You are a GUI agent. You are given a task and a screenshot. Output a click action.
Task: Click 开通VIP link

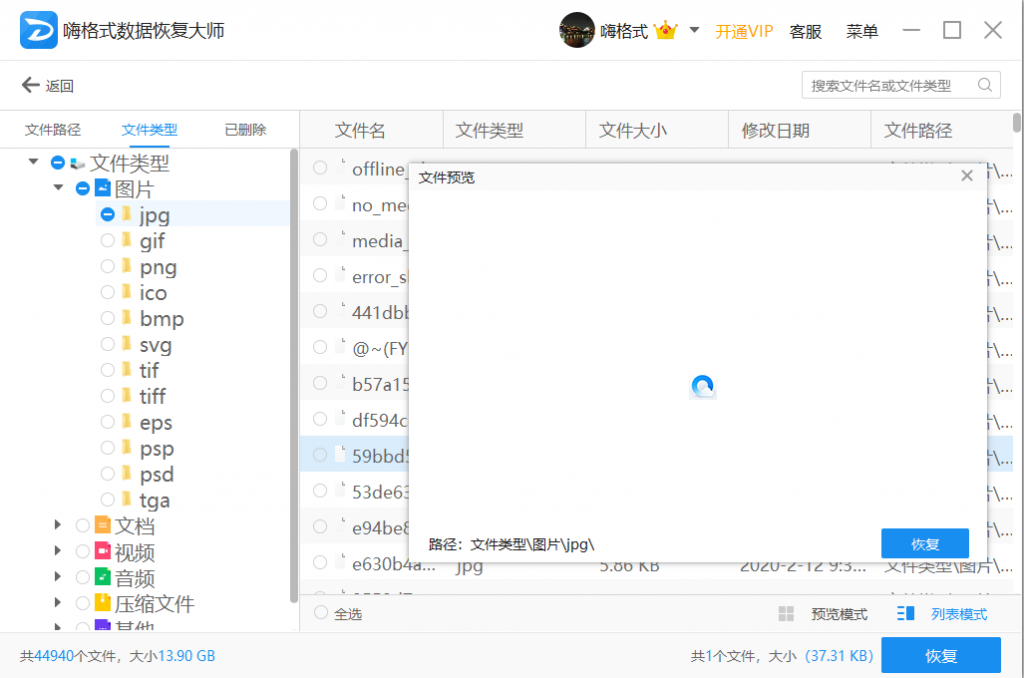click(744, 31)
